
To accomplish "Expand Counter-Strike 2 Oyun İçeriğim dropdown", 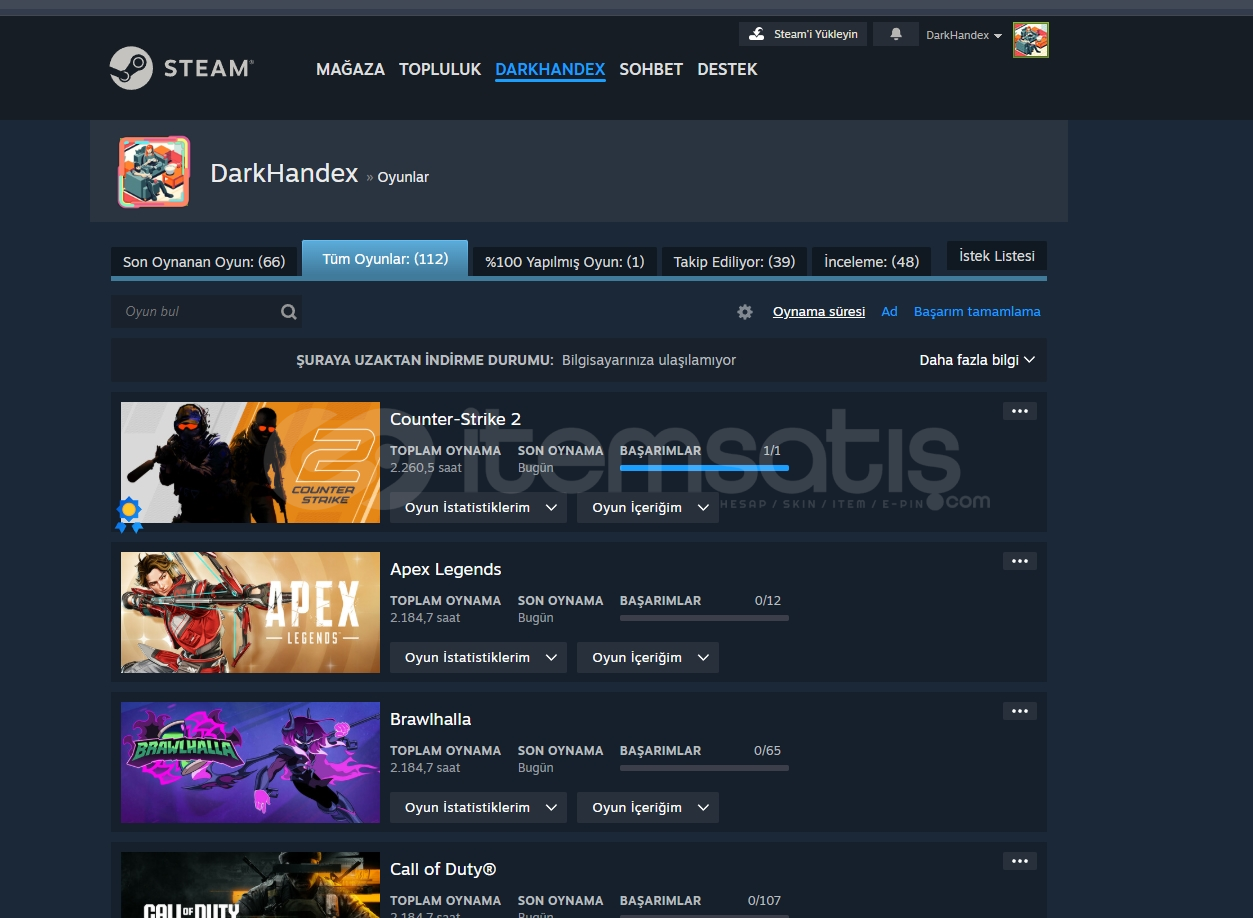I will pyautogui.click(x=648, y=507).
